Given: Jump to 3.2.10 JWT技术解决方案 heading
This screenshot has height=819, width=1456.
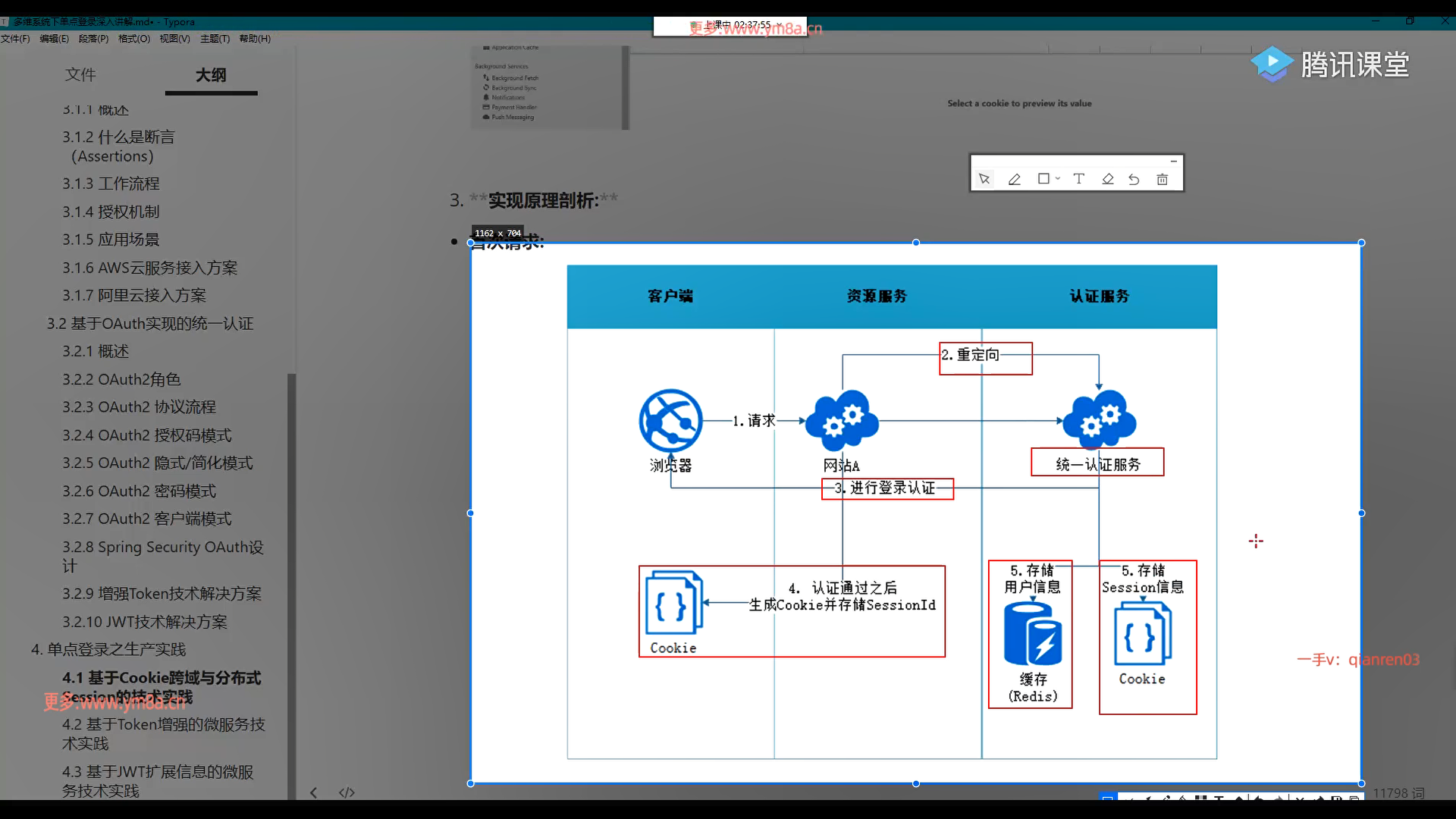Looking at the screenshot, I should point(145,622).
